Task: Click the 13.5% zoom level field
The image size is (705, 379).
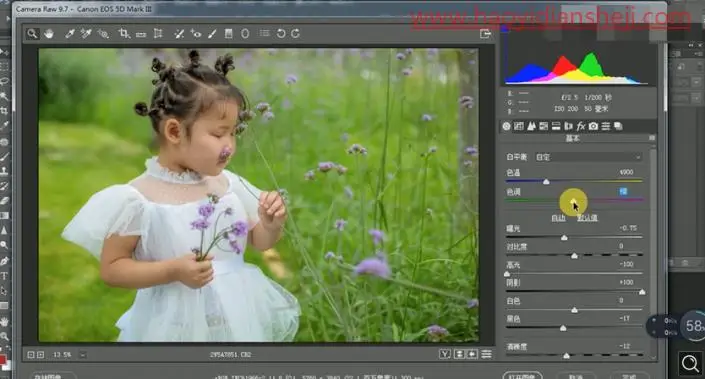Action: [x=62, y=355]
